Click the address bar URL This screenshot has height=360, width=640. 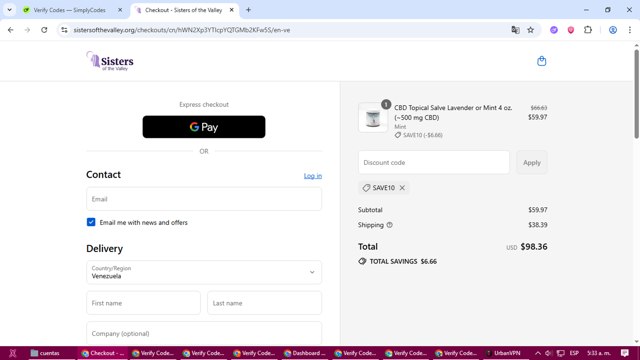182,30
